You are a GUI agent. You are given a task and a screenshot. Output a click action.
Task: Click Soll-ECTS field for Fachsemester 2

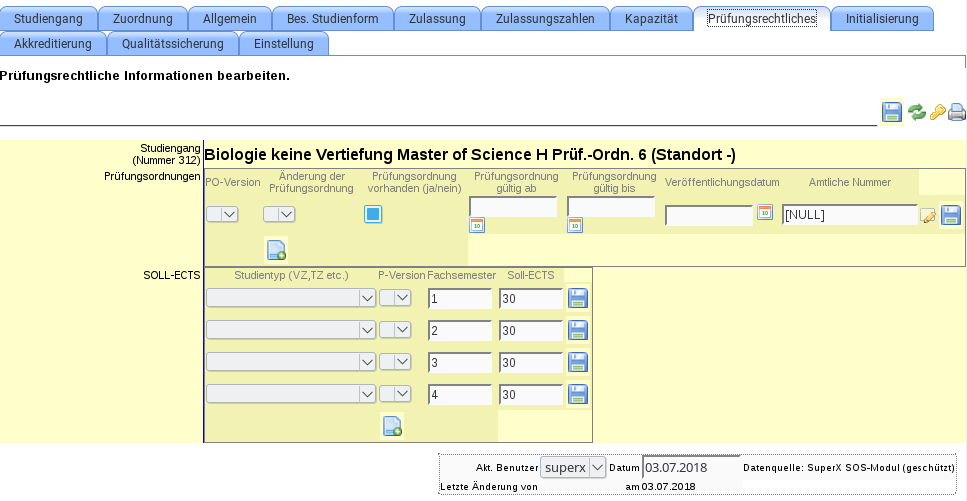point(530,330)
